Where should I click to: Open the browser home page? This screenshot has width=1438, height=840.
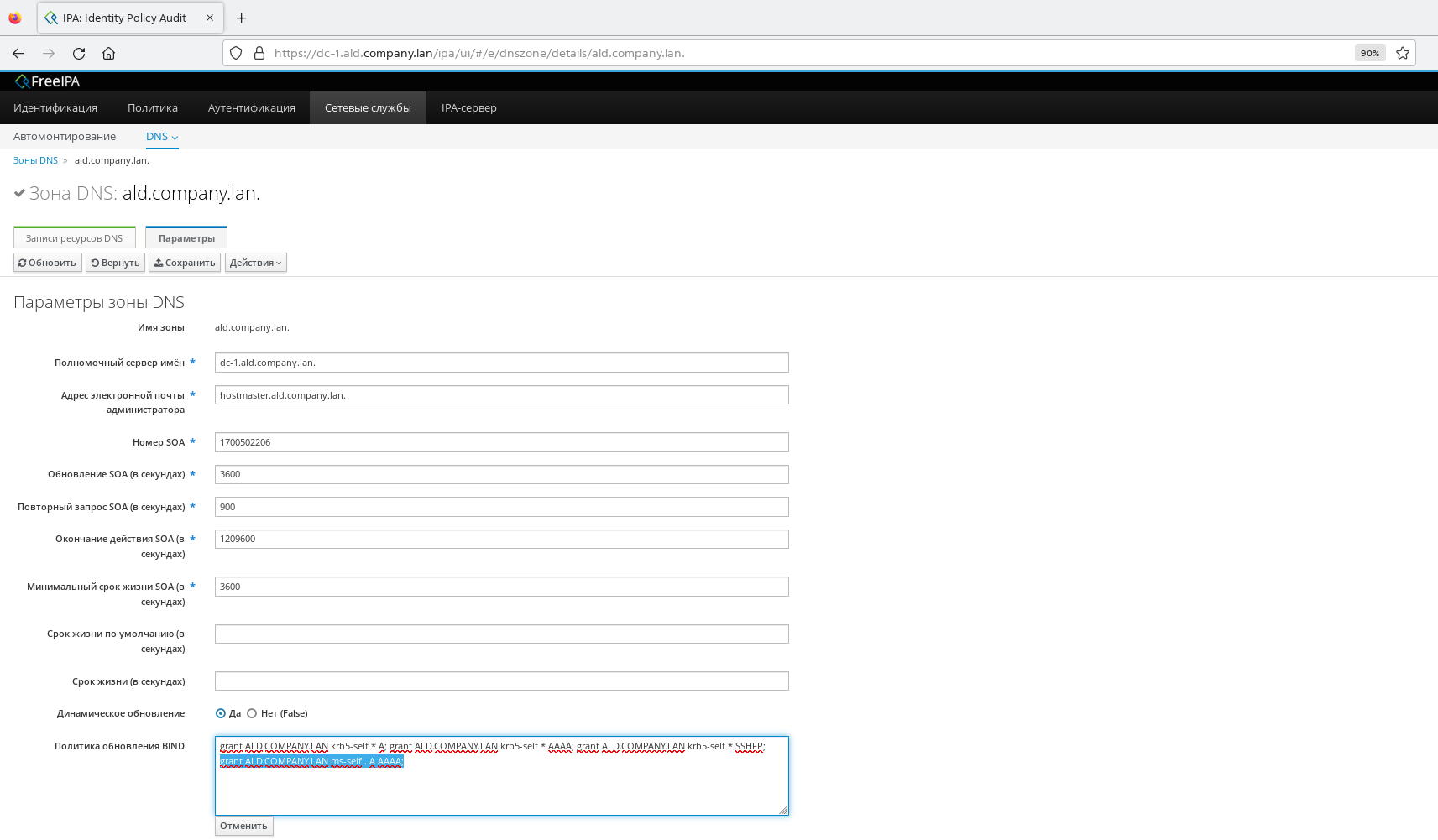point(109,53)
